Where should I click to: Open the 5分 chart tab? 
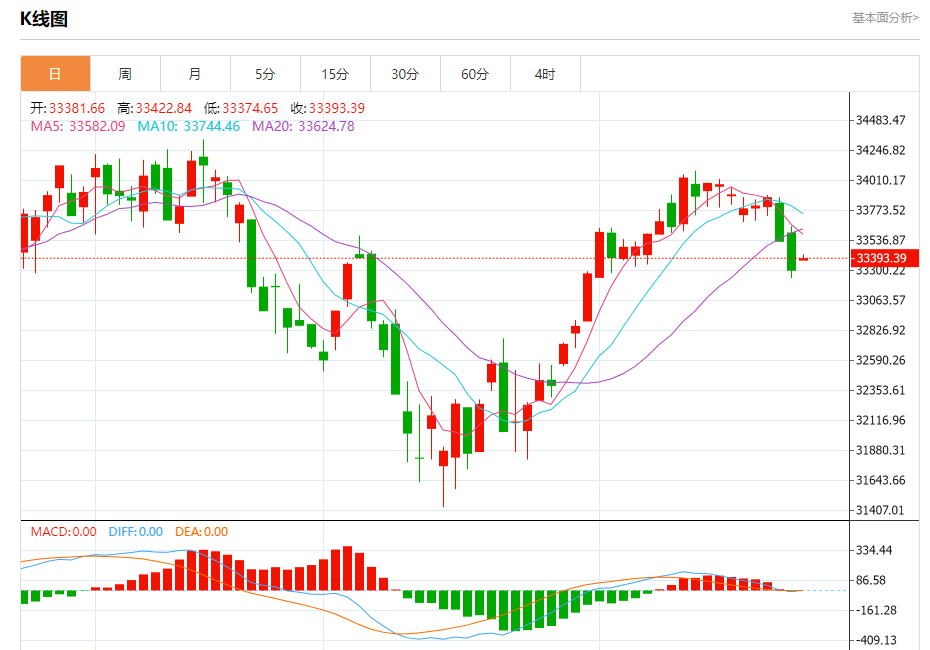[265, 74]
